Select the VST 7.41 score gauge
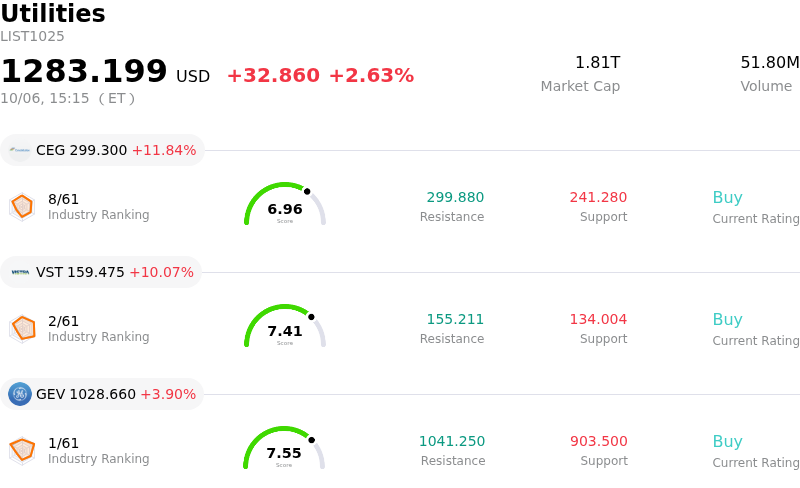800x488 pixels. (285, 326)
